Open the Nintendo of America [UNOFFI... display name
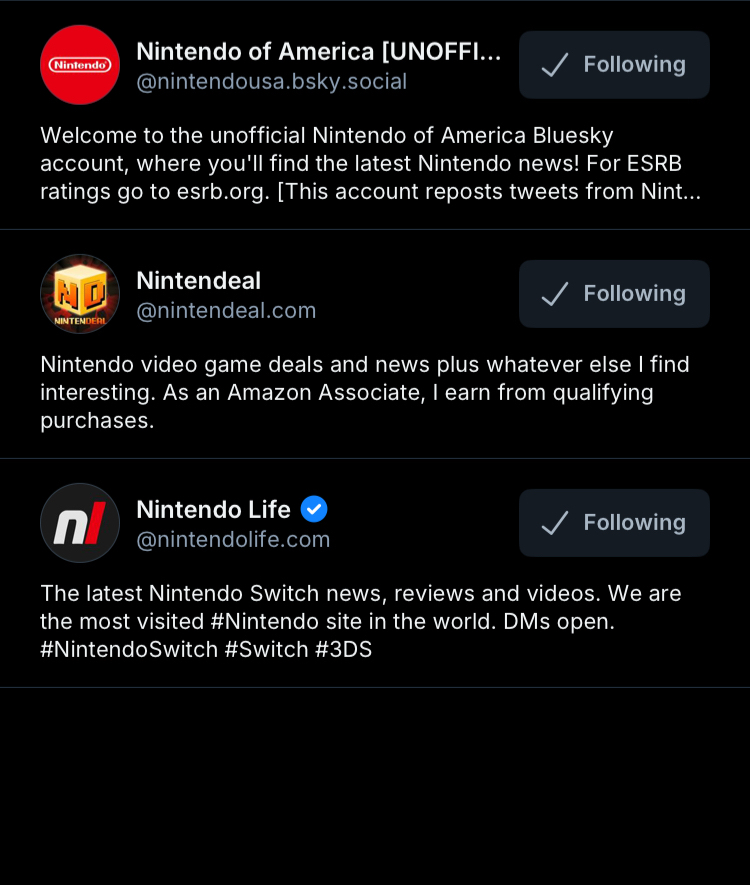The height and width of the screenshot is (885, 750). [318, 51]
